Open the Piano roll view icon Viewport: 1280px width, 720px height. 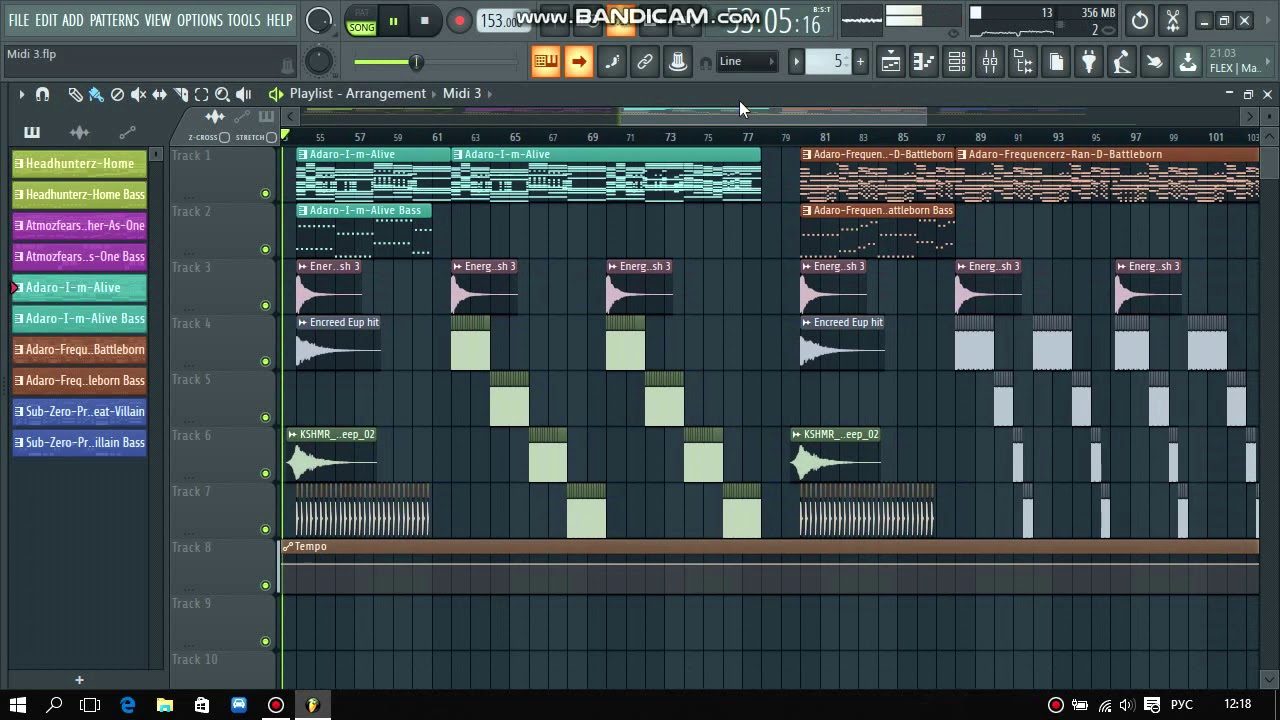pos(924,62)
